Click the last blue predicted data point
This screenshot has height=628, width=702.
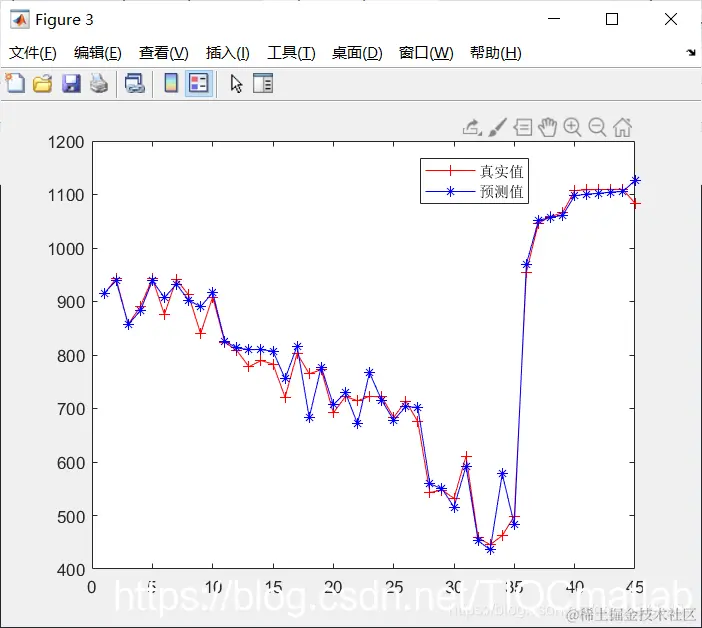point(635,180)
